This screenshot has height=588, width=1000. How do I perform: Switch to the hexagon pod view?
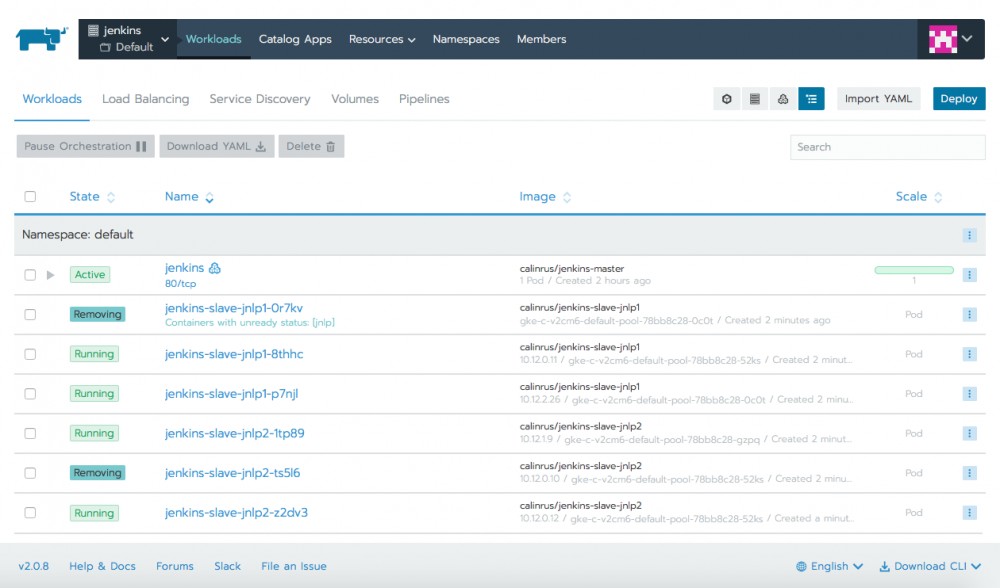(x=727, y=98)
